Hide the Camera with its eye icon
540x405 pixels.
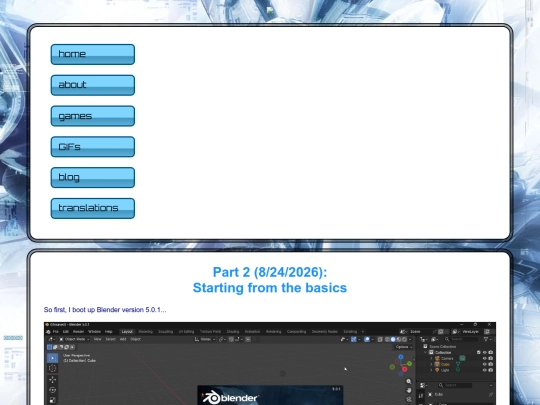[485, 359]
